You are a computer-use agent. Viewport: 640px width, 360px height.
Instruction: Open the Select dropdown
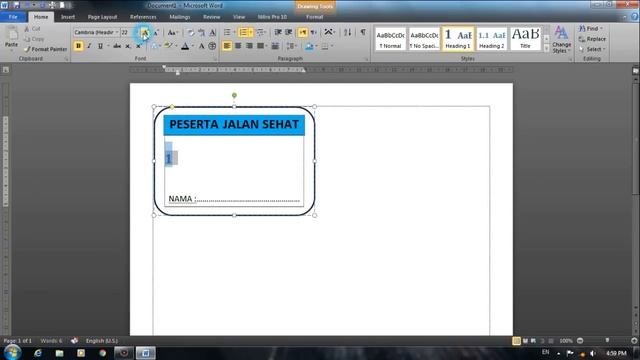click(592, 49)
